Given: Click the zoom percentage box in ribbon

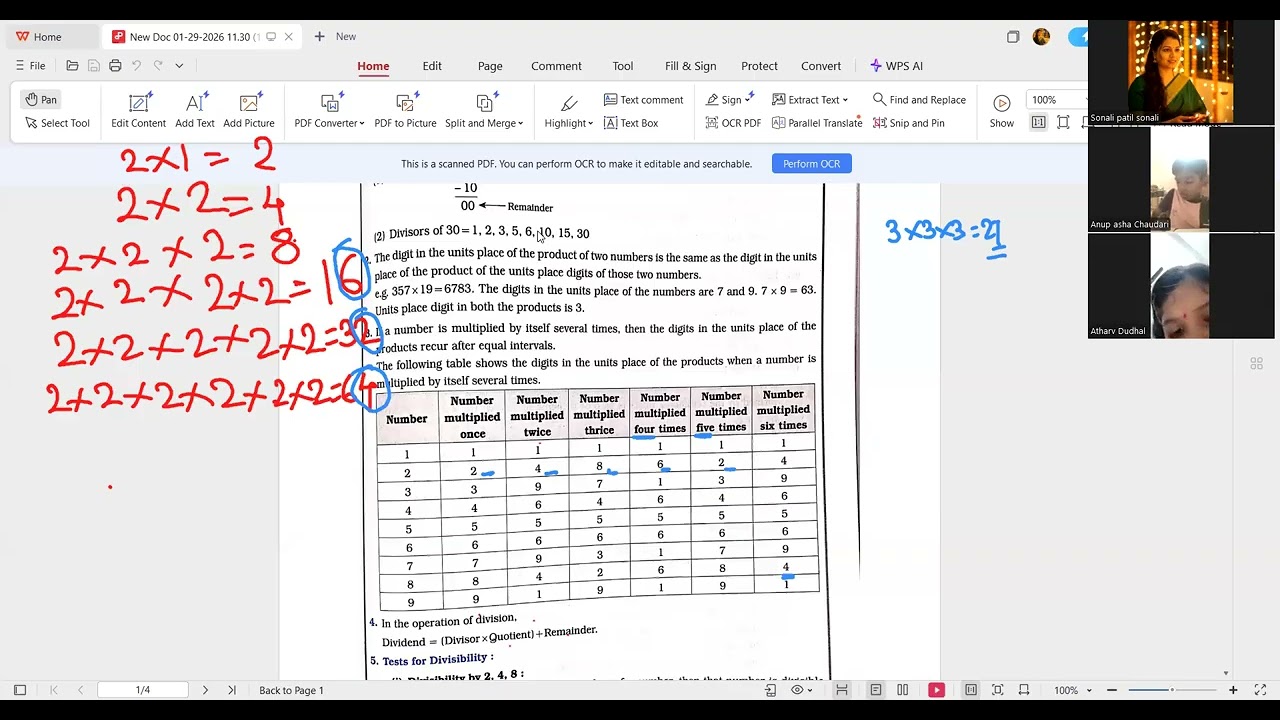Looking at the screenshot, I should (1055, 100).
